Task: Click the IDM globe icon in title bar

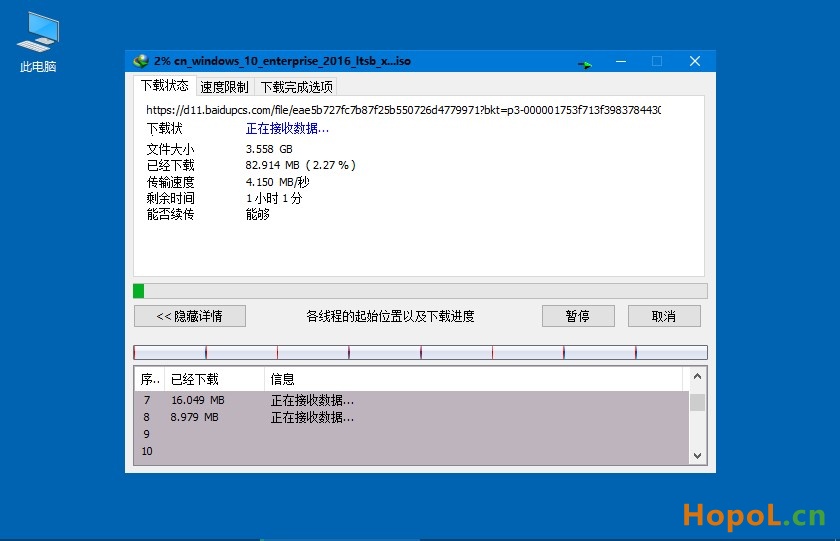Action: tap(141, 61)
